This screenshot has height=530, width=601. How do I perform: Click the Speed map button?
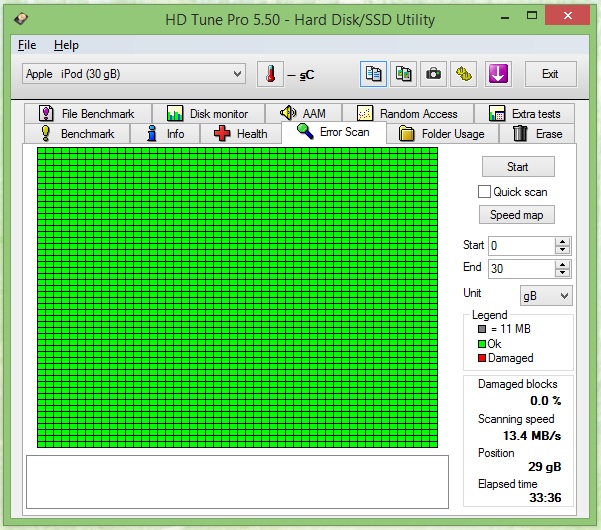(x=516, y=215)
